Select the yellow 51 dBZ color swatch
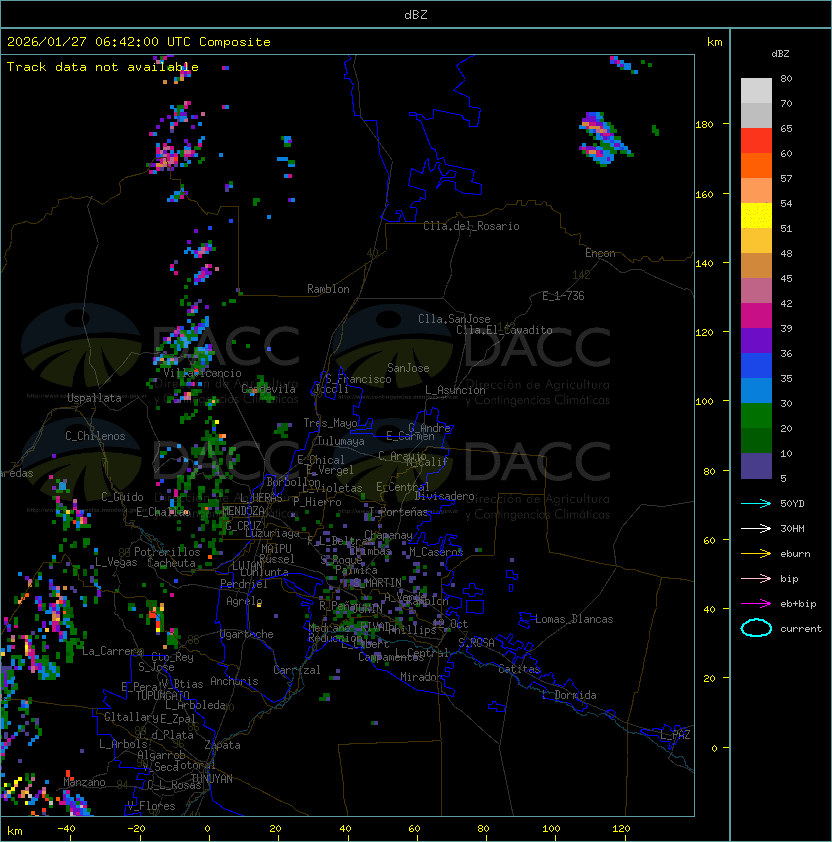 [x=756, y=215]
